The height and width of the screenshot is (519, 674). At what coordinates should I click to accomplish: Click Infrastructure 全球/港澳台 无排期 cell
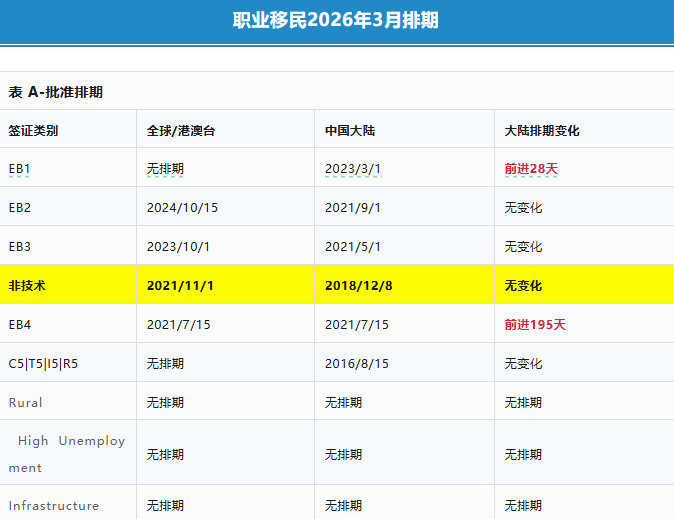click(165, 506)
